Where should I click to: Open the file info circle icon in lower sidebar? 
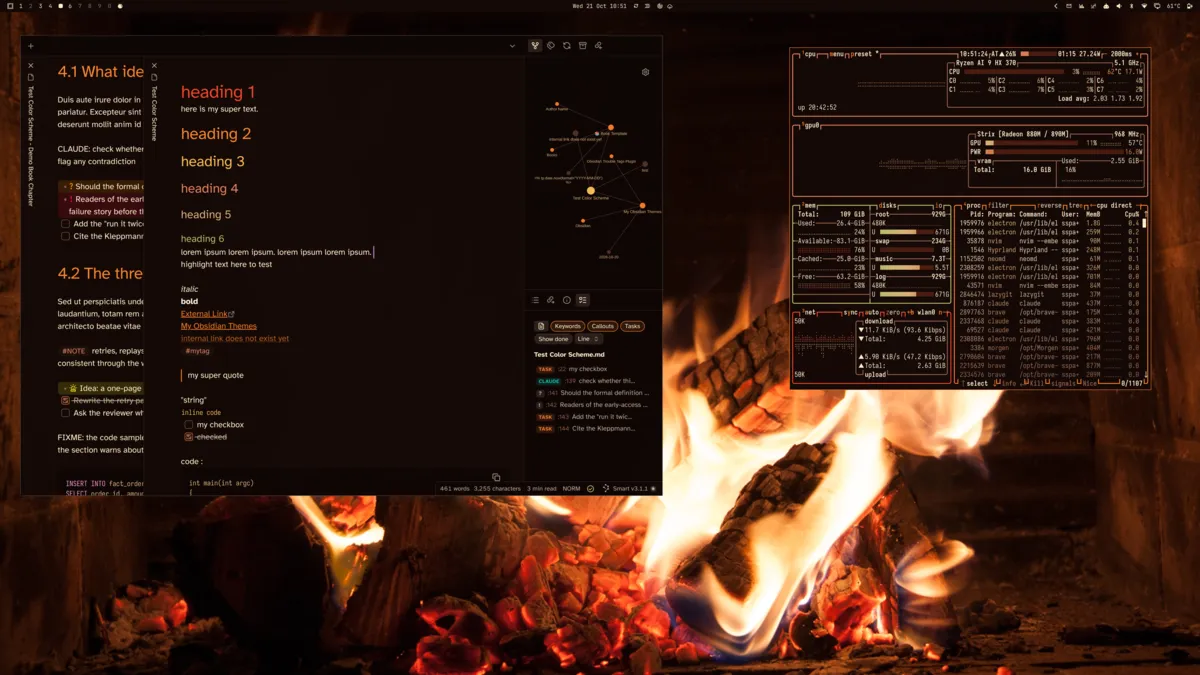coord(566,300)
